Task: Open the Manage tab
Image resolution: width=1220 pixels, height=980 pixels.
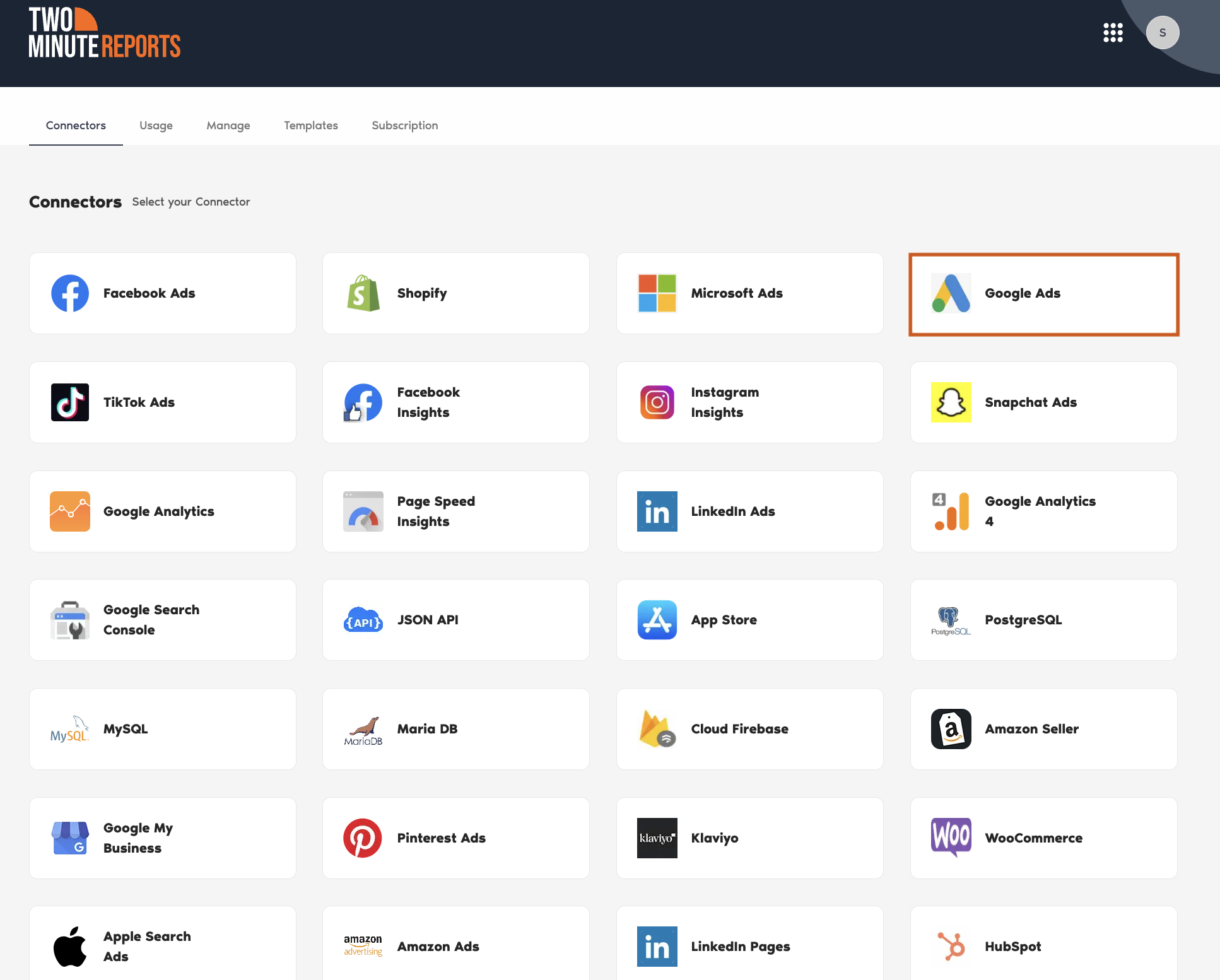Action: click(x=228, y=125)
